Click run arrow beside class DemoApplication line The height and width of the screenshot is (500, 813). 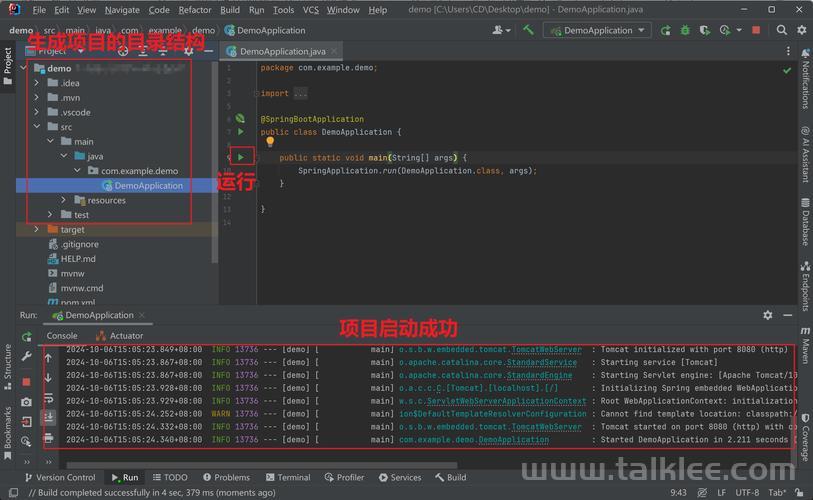tap(241, 132)
